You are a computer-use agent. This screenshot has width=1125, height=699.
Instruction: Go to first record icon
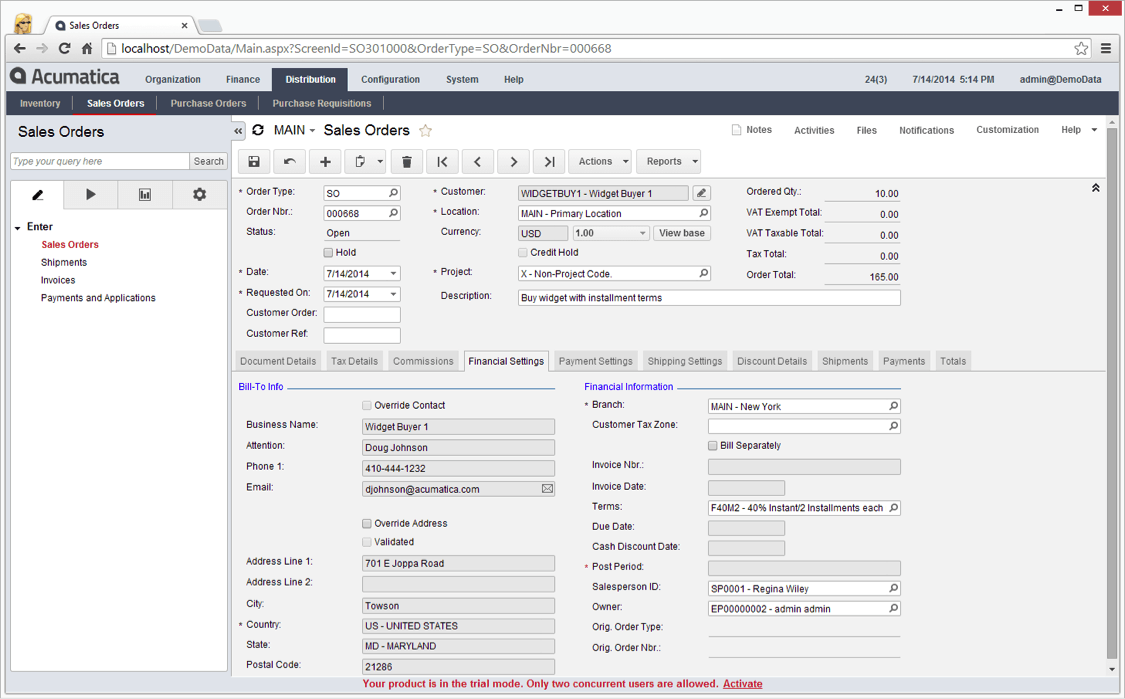pyautogui.click(x=443, y=161)
